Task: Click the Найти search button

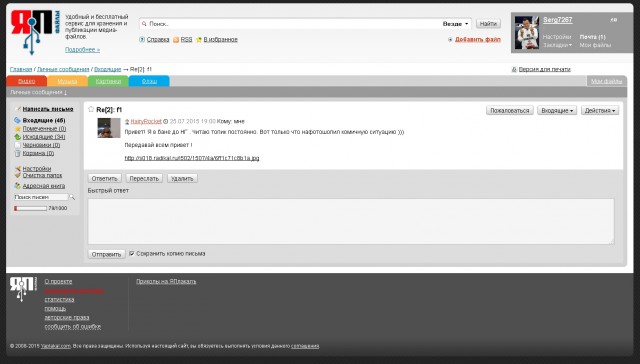Action: (488, 24)
